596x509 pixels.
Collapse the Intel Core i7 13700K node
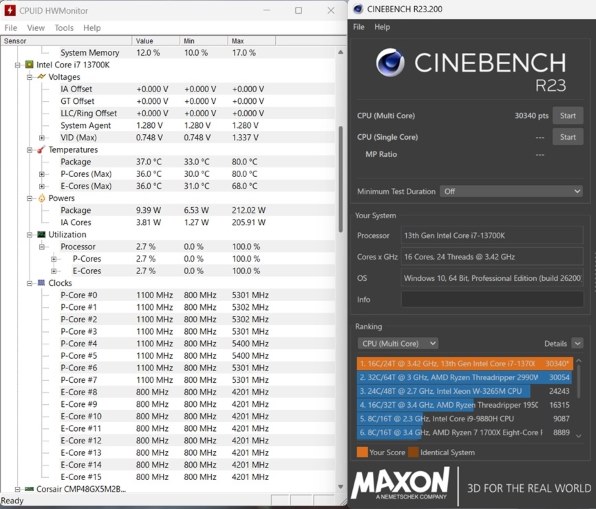coord(17,65)
